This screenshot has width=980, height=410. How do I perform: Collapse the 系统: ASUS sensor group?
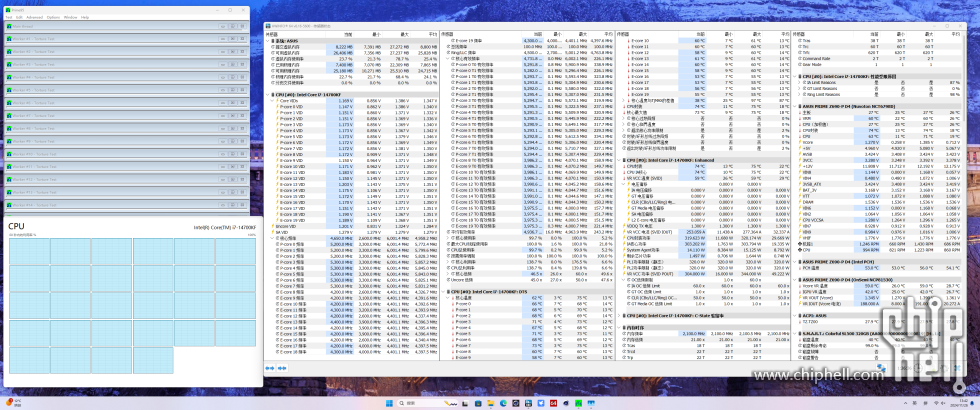click(x=268, y=41)
